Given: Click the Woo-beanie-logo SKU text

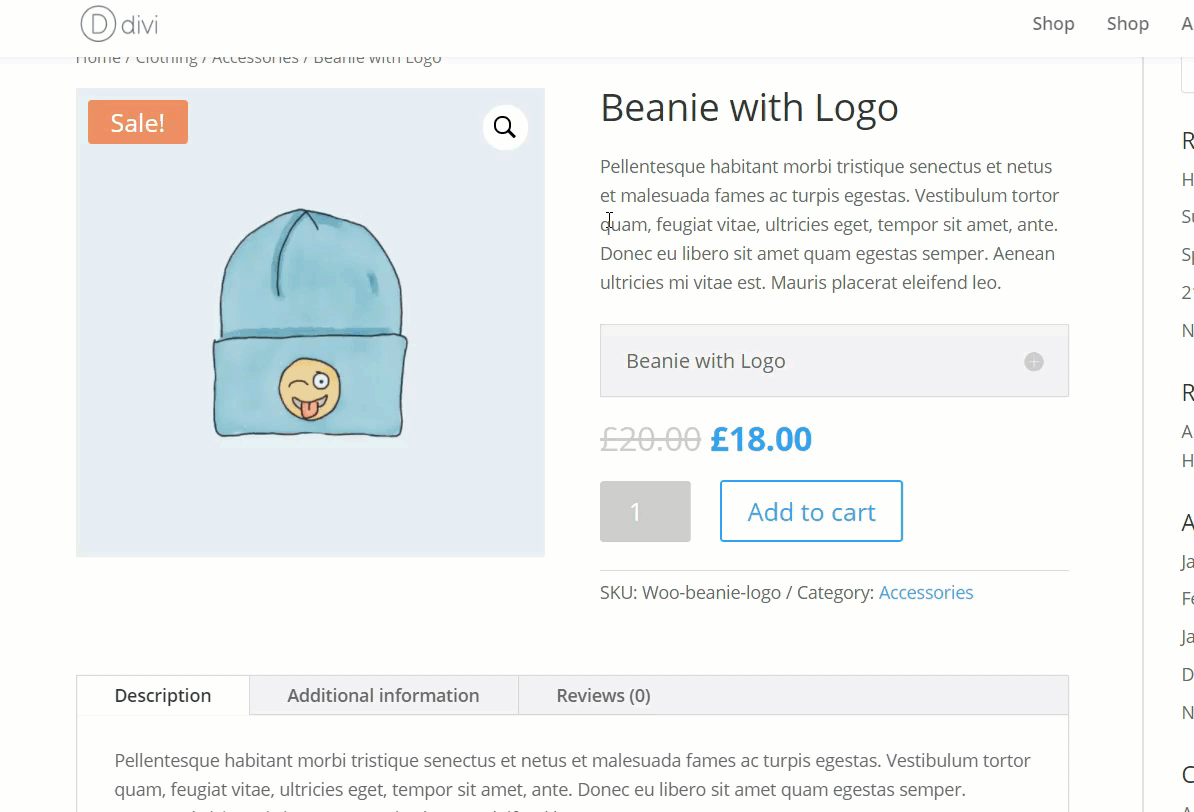Looking at the screenshot, I should 711,593.
